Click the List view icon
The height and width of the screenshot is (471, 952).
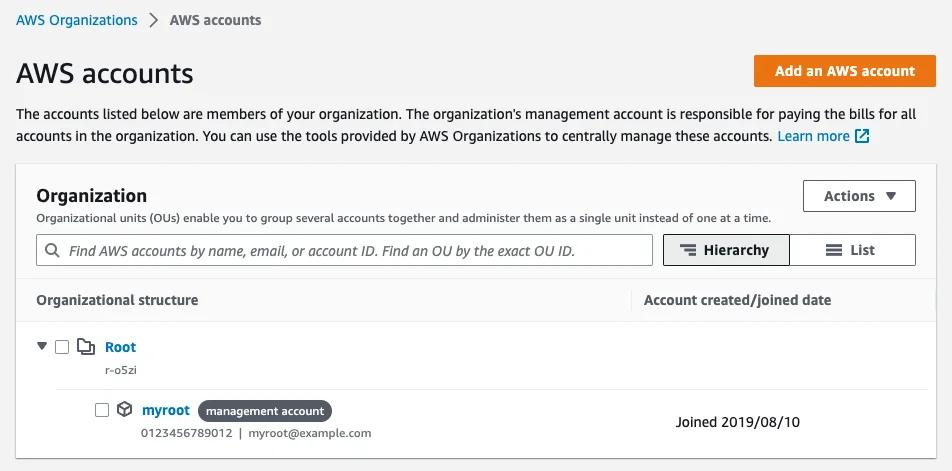[x=833, y=250]
